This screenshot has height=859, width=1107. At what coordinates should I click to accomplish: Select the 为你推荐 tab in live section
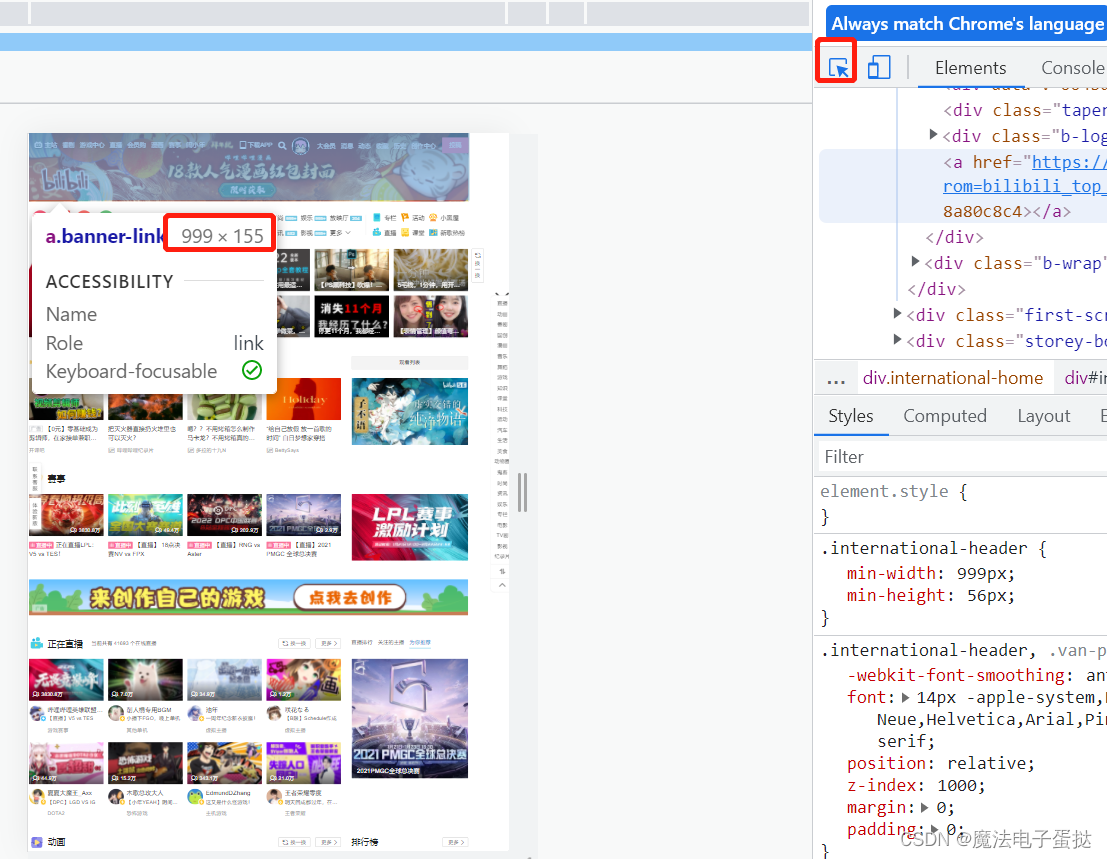420,643
